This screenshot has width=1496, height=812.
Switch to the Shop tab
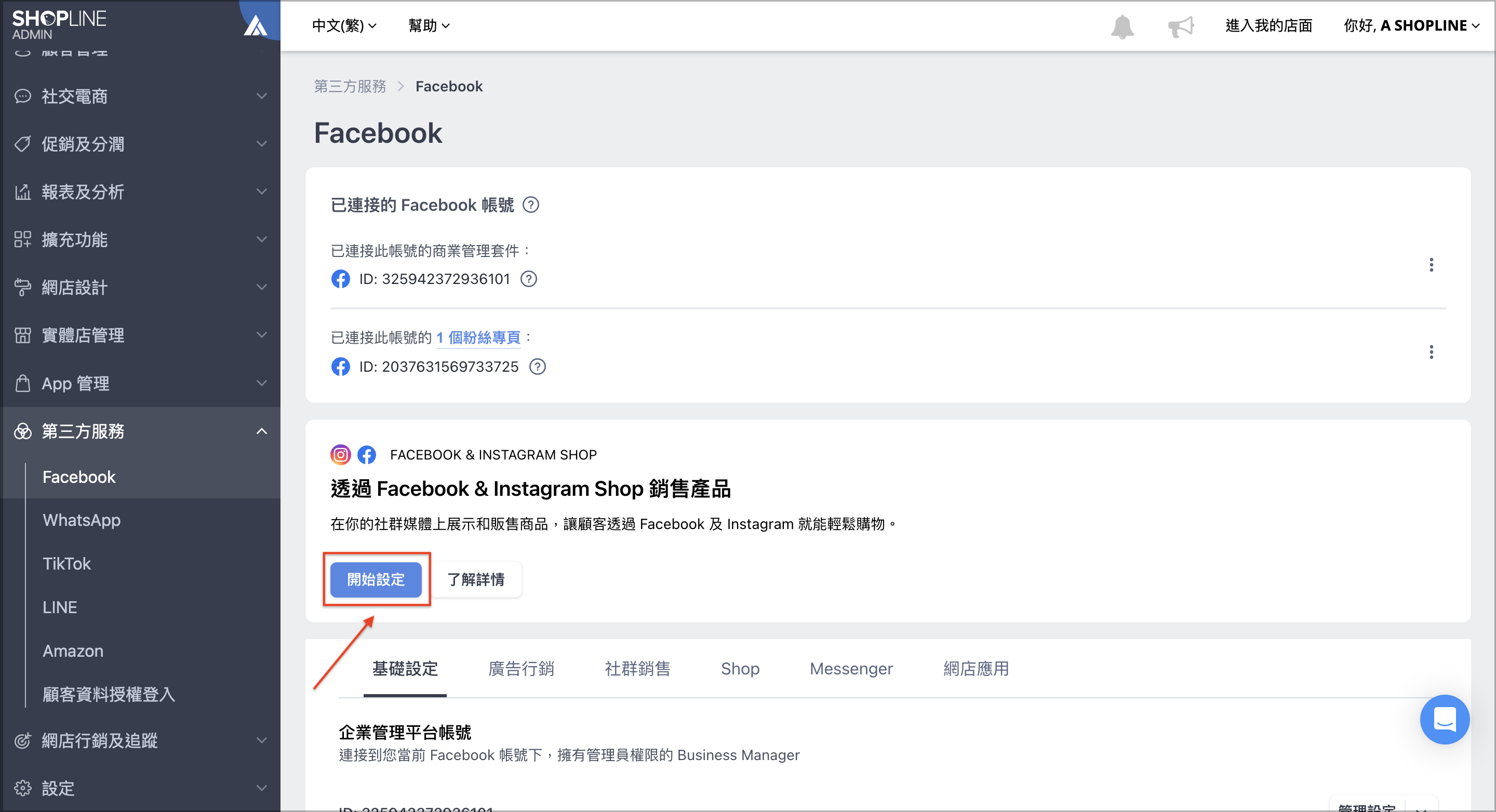click(x=740, y=669)
